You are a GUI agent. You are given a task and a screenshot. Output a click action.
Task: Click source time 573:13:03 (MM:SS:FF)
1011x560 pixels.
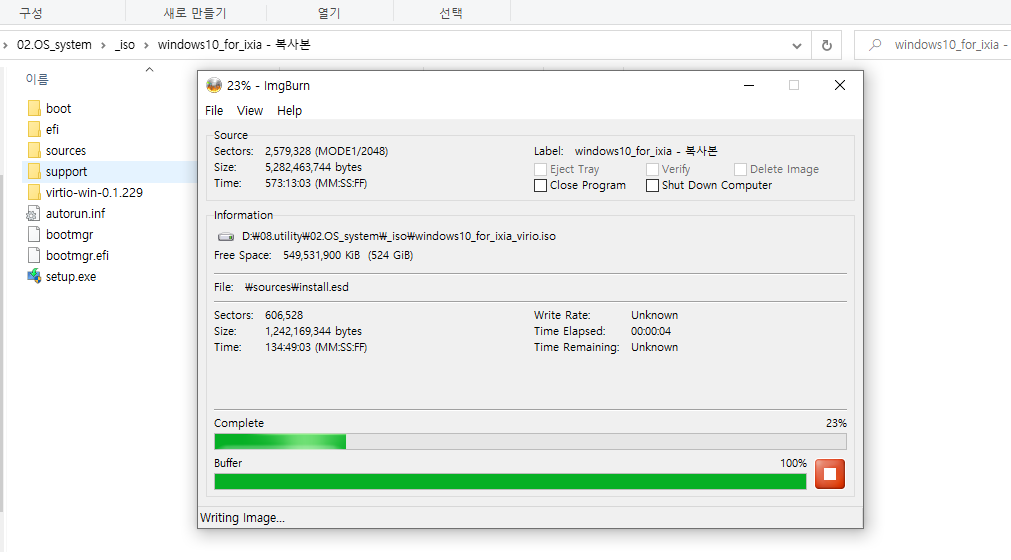coord(316,184)
